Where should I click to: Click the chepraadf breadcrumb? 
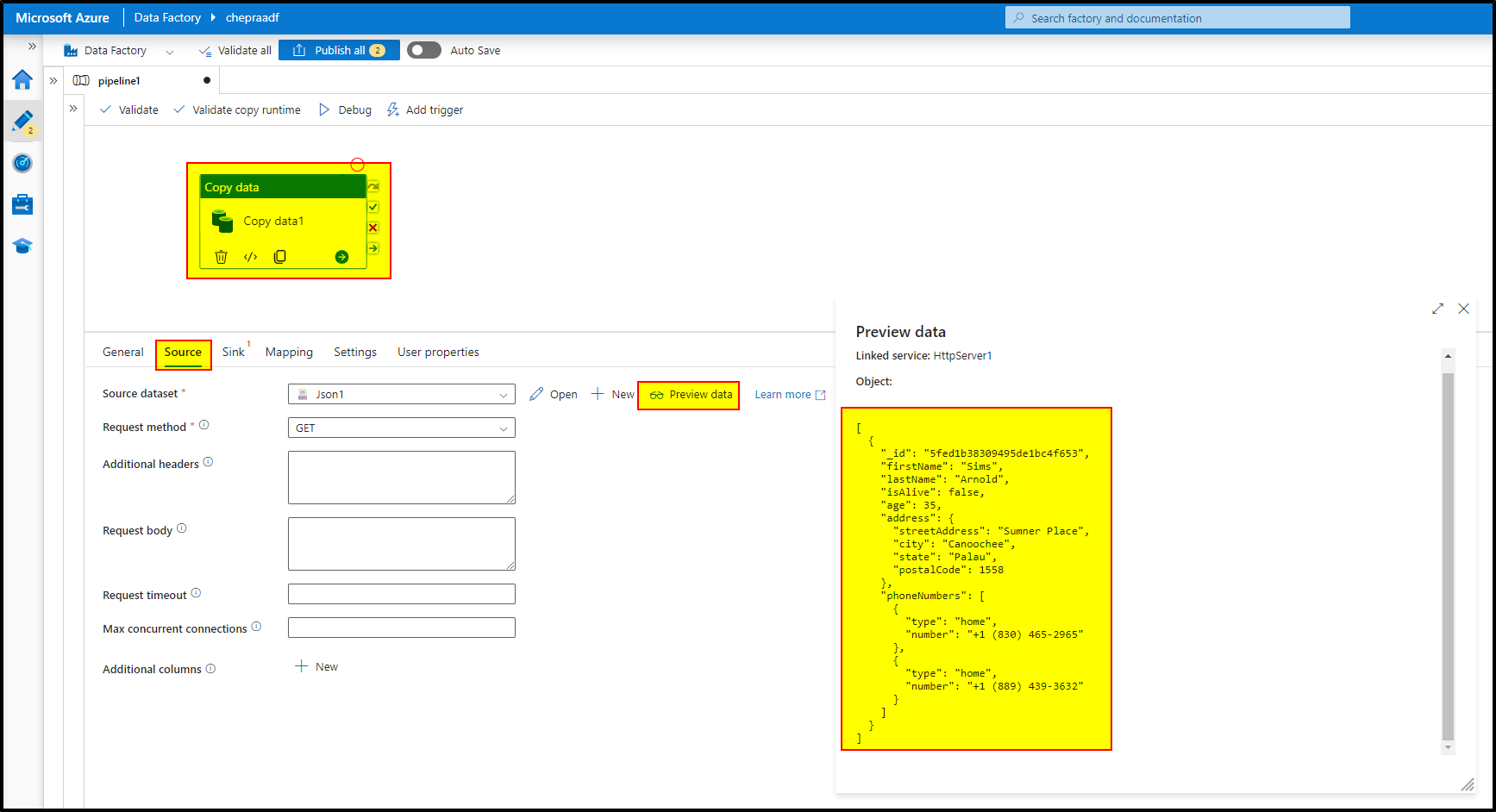(x=253, y=17)
